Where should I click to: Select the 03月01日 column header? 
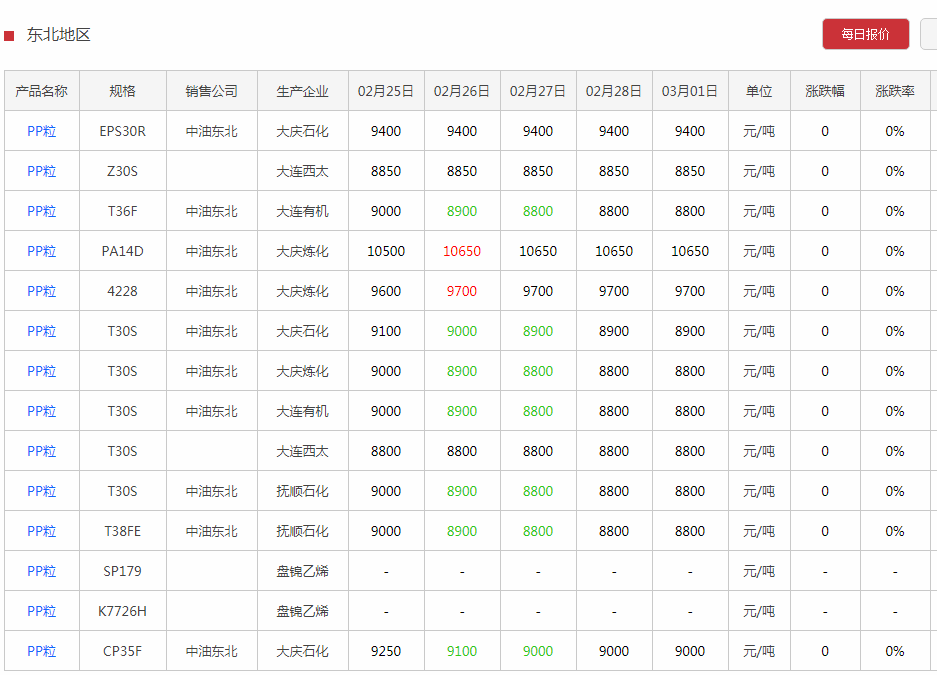tap(690, 91)
